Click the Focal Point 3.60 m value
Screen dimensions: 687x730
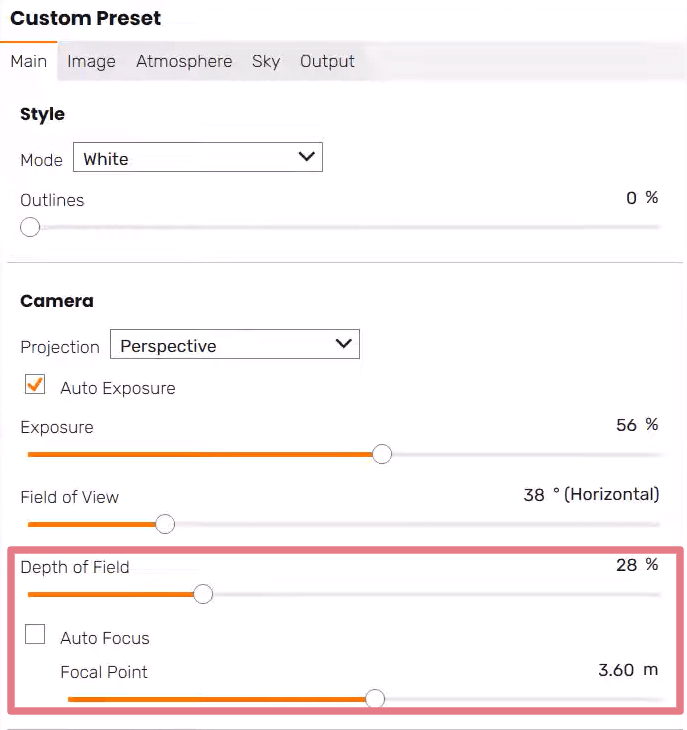click(x=627, y=670)
